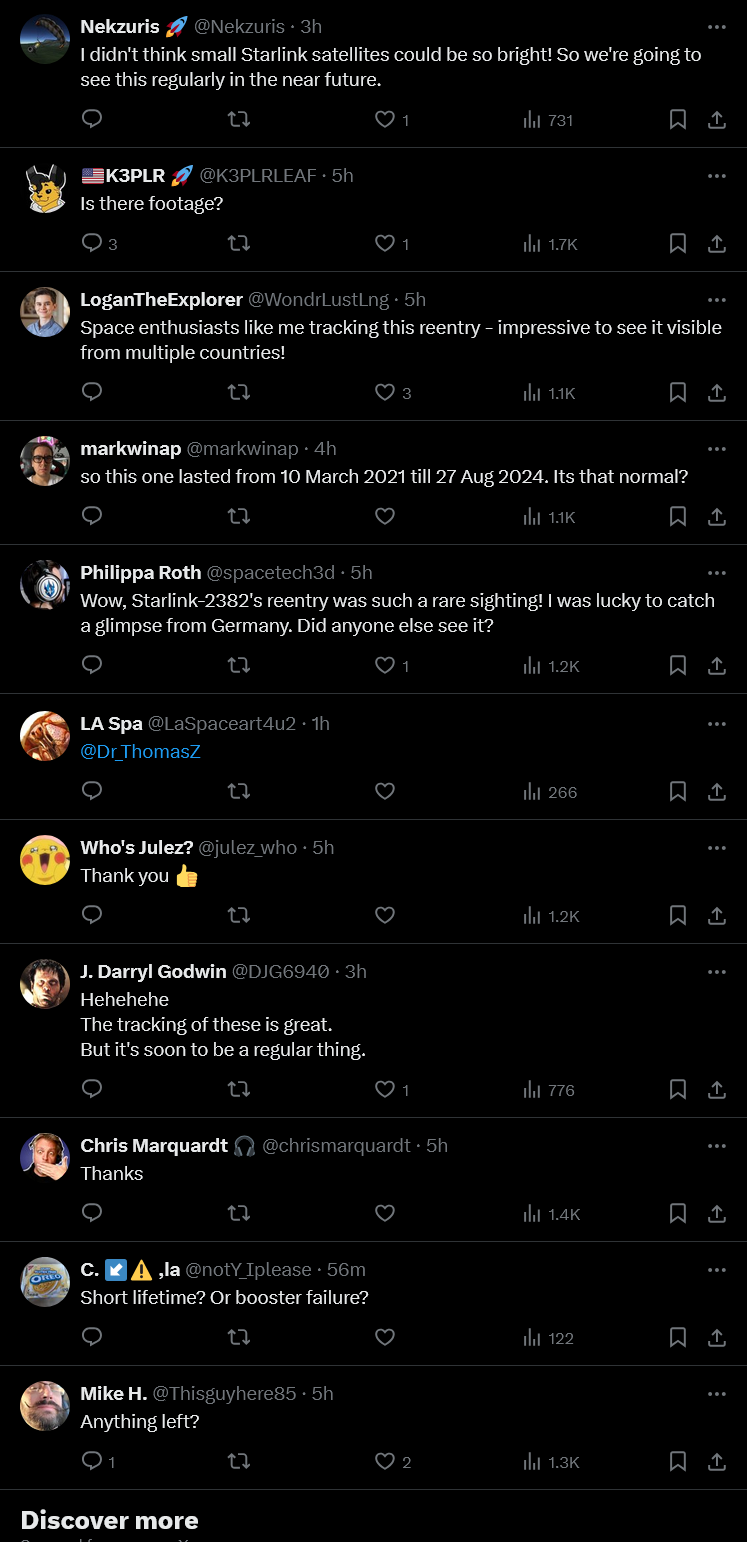747x1542 pixels.
Task: Open more options menu on markwinap's tweet
Action: (717, 449)
